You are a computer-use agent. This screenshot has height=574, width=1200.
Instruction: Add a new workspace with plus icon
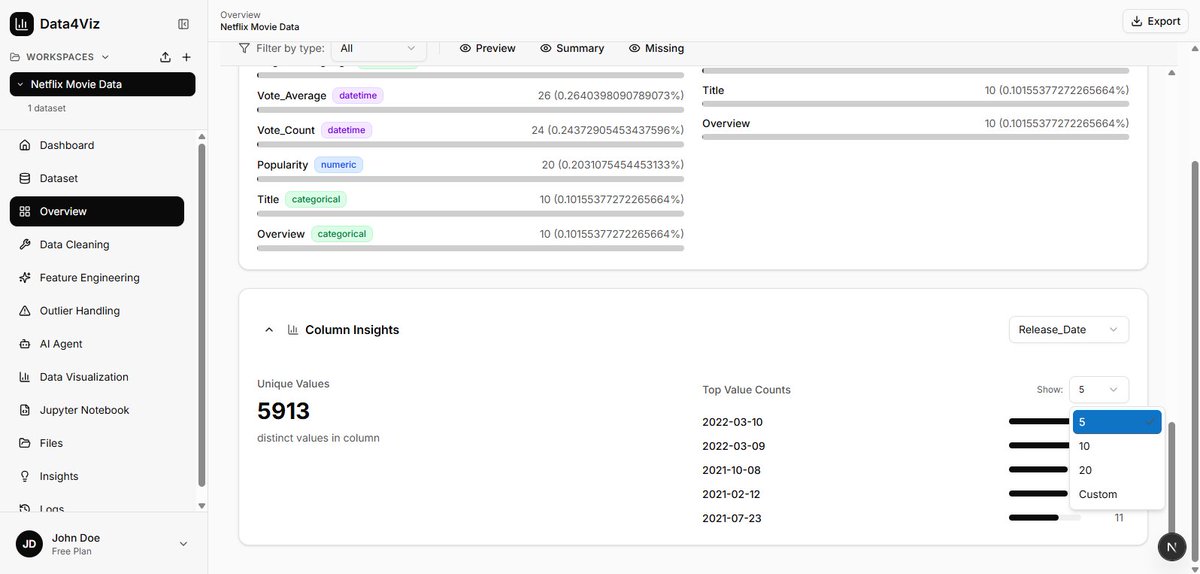point(186,57)
